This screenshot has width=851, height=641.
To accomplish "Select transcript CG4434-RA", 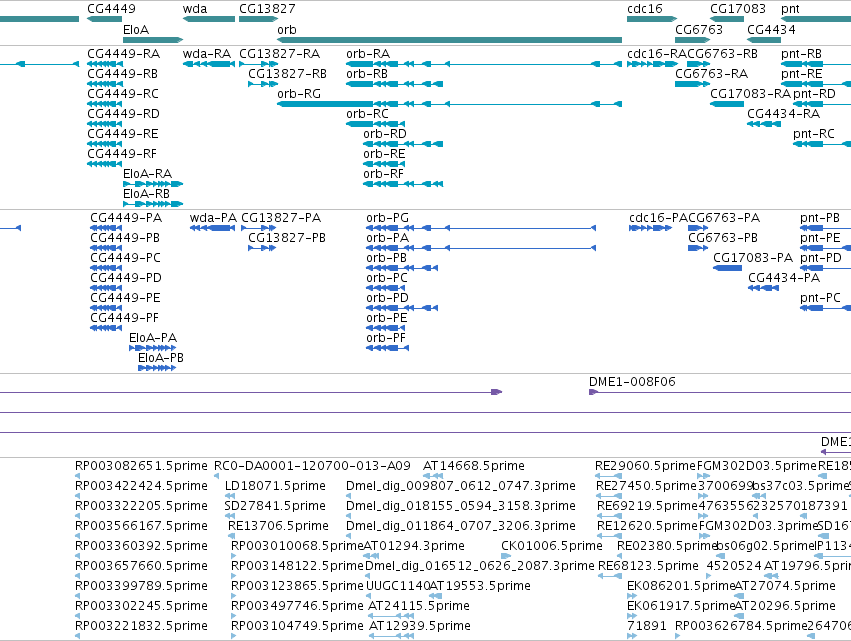I will pyautogui.click(x=764, y=124).
